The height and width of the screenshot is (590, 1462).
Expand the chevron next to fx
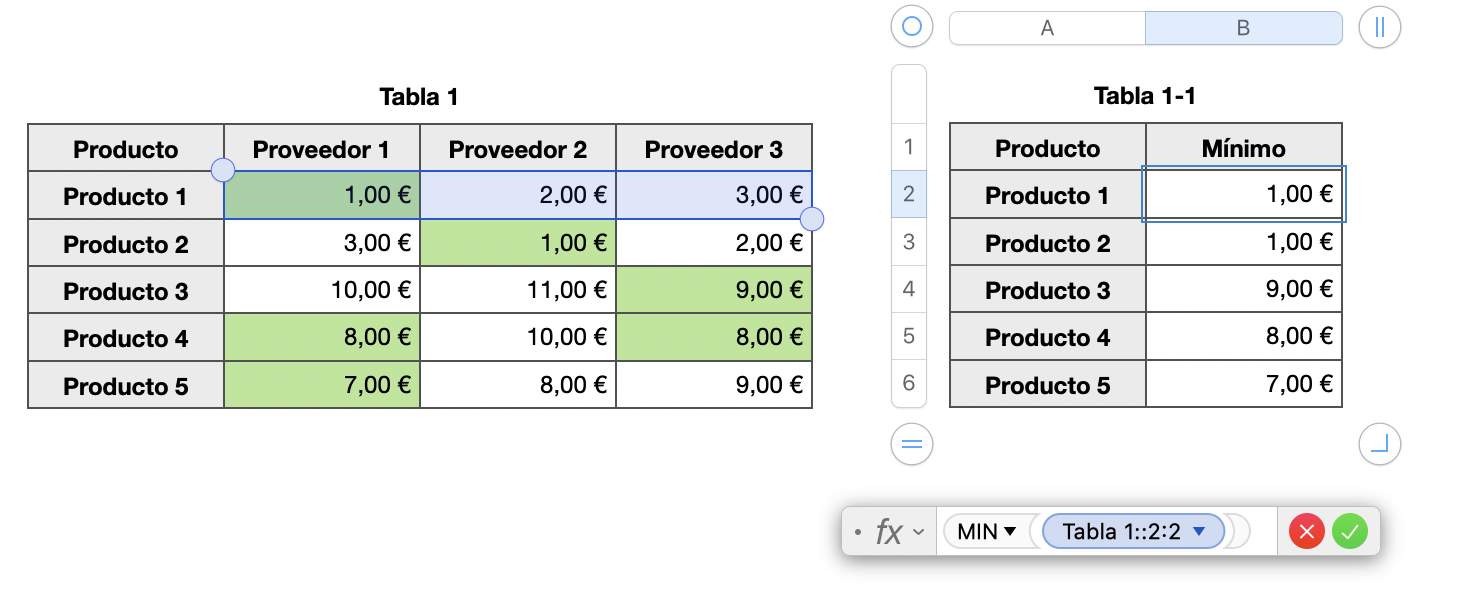919,532
